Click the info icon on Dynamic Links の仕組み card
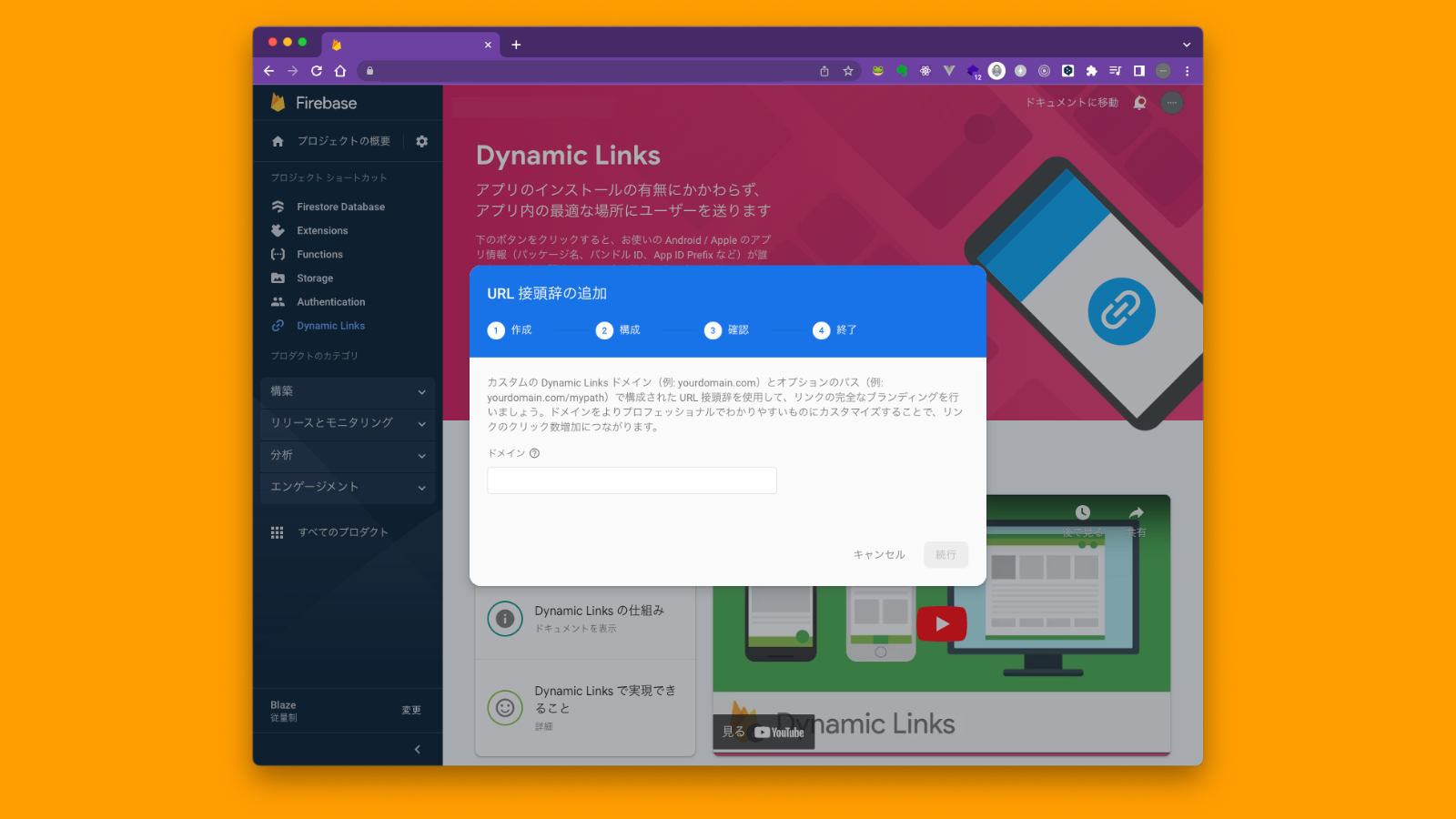 505,619
